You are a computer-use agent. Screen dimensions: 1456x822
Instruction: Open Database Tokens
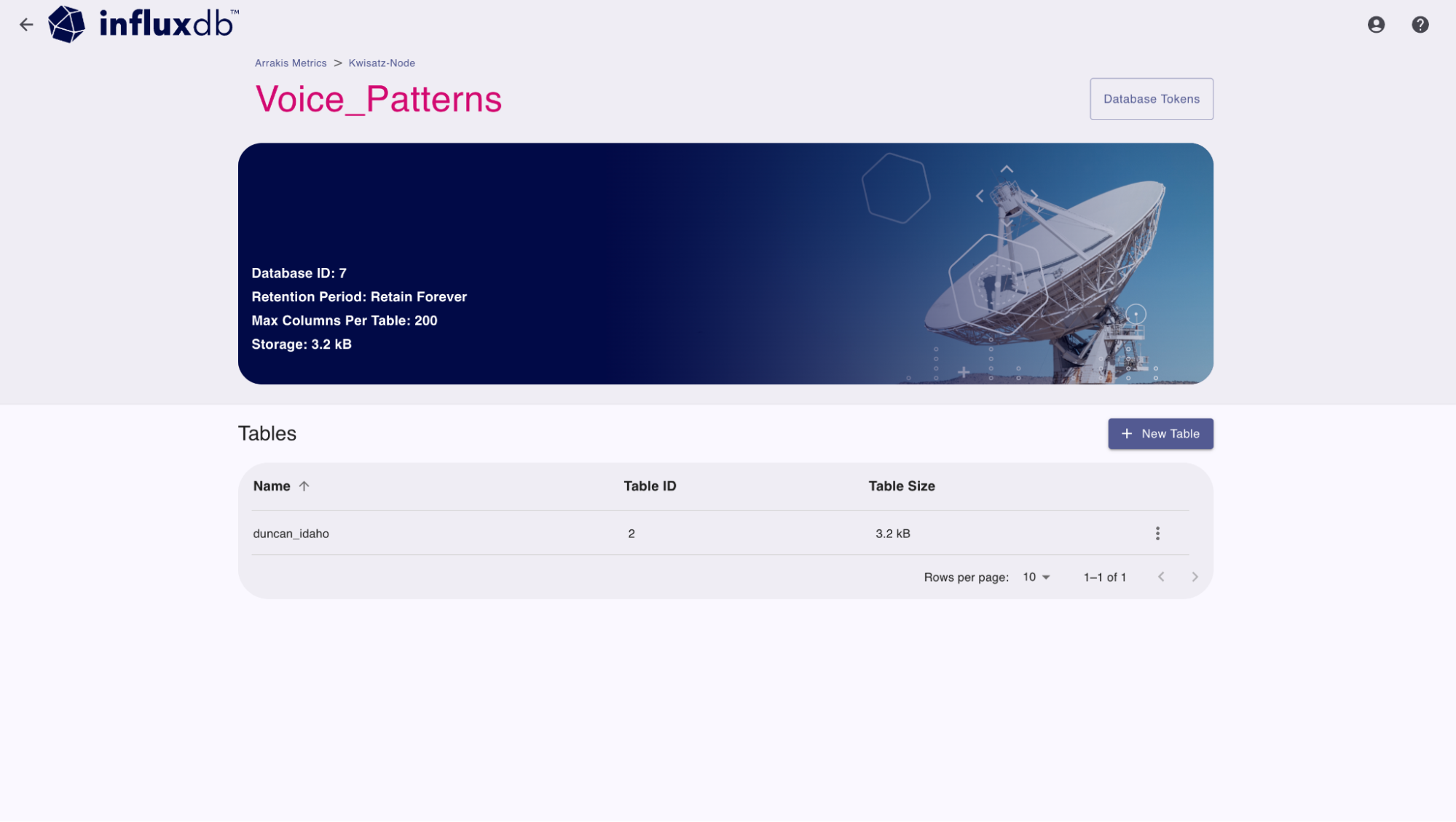(1151, 98)
